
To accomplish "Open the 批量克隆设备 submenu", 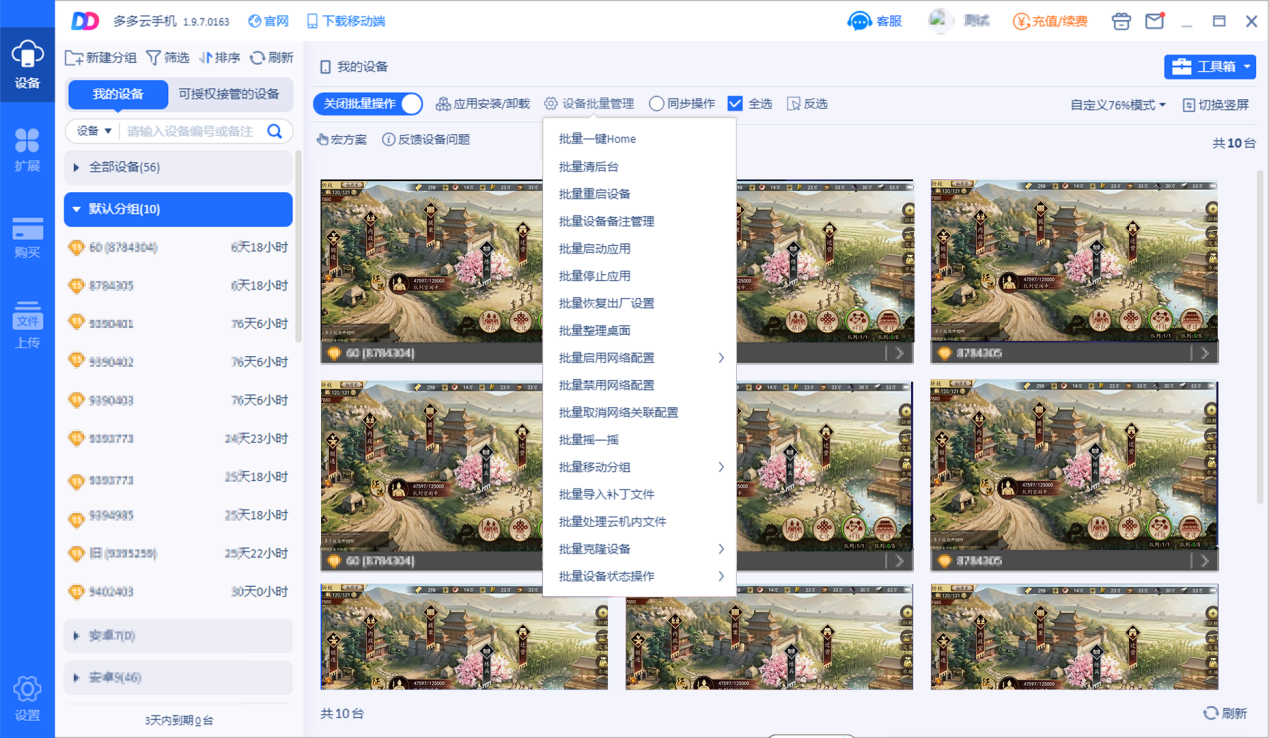I will [639, 549].
